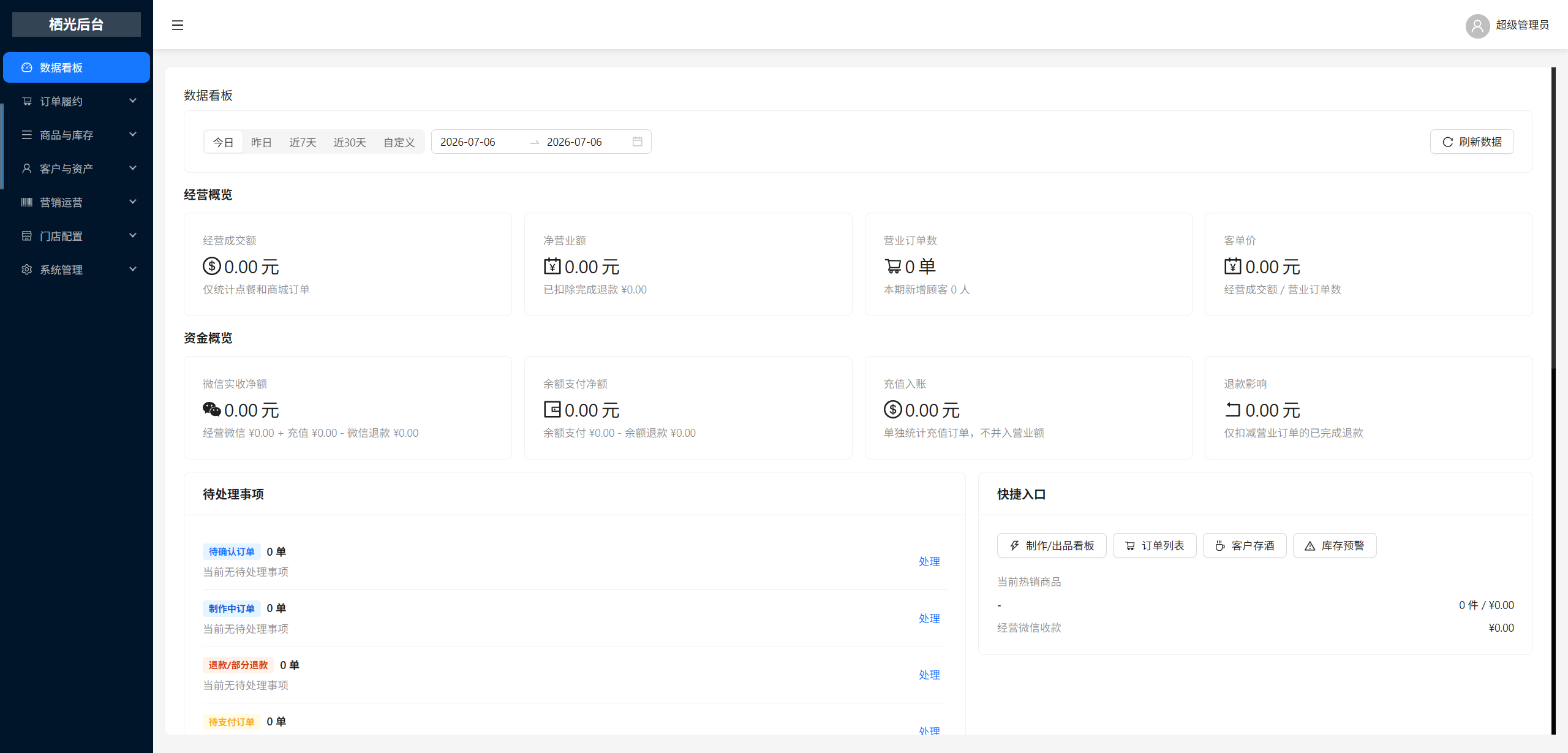This screenshot has width=1568, height=753.
Task: Click 处理 for 制作中订单
Action: [x=929, y=619]
